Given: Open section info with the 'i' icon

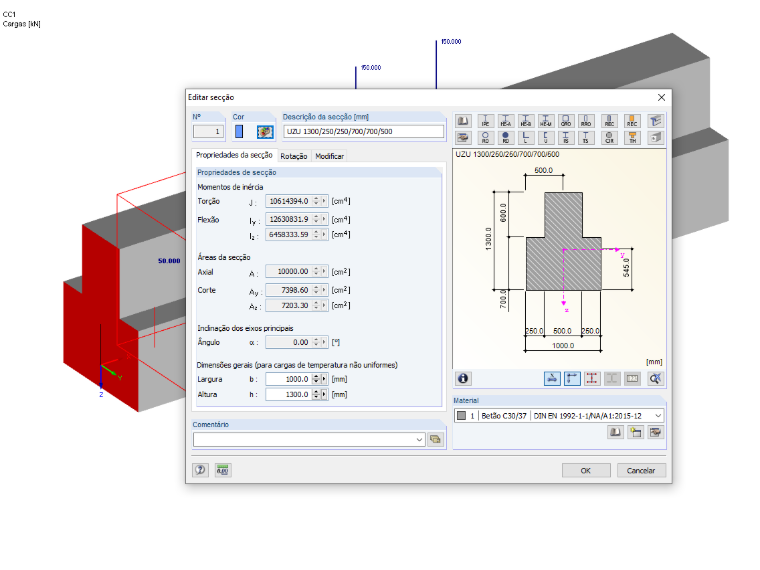Looking at the screenshot, I should 463,379.
